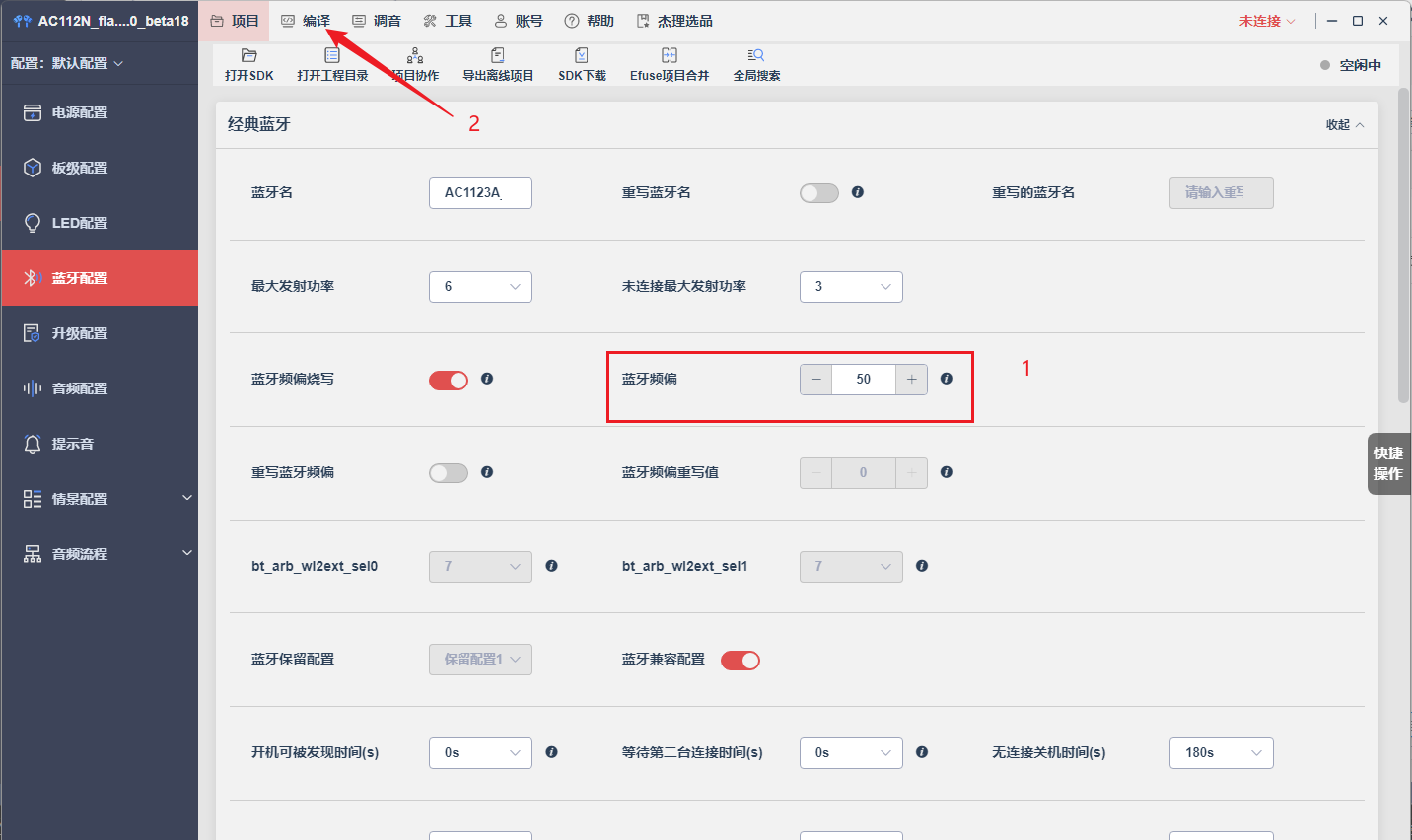Open the 开机可被发现时间(s) dropdown
1412x840 pixels.
pyautogui.click(x=480, y=753)
